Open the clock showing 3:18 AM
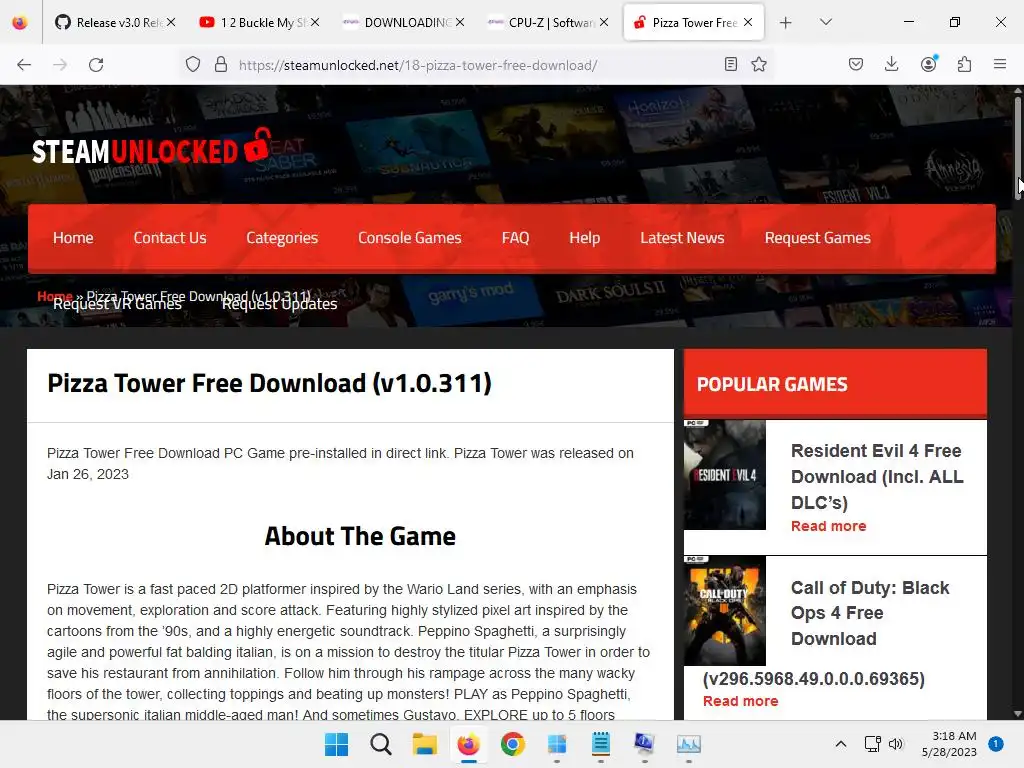The height and width of the screenshot is (768, 1024). click(950, 744)
